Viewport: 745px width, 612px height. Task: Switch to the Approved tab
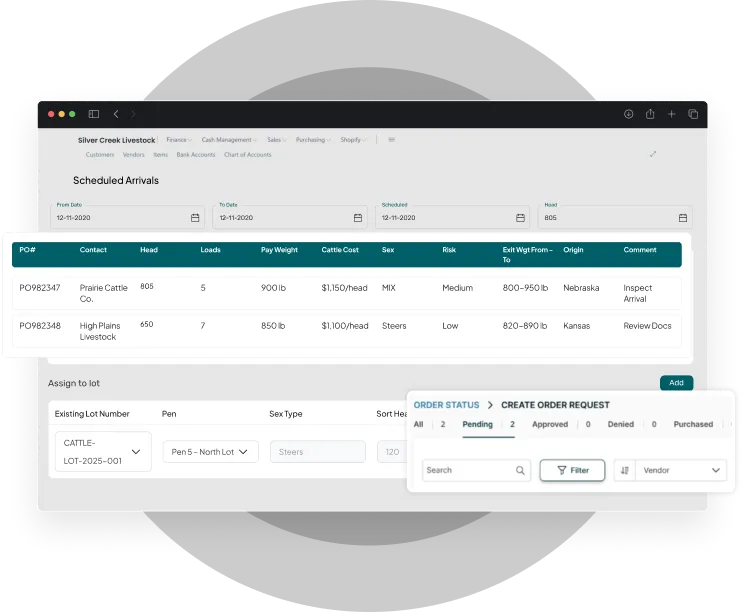tap(550, 424)
